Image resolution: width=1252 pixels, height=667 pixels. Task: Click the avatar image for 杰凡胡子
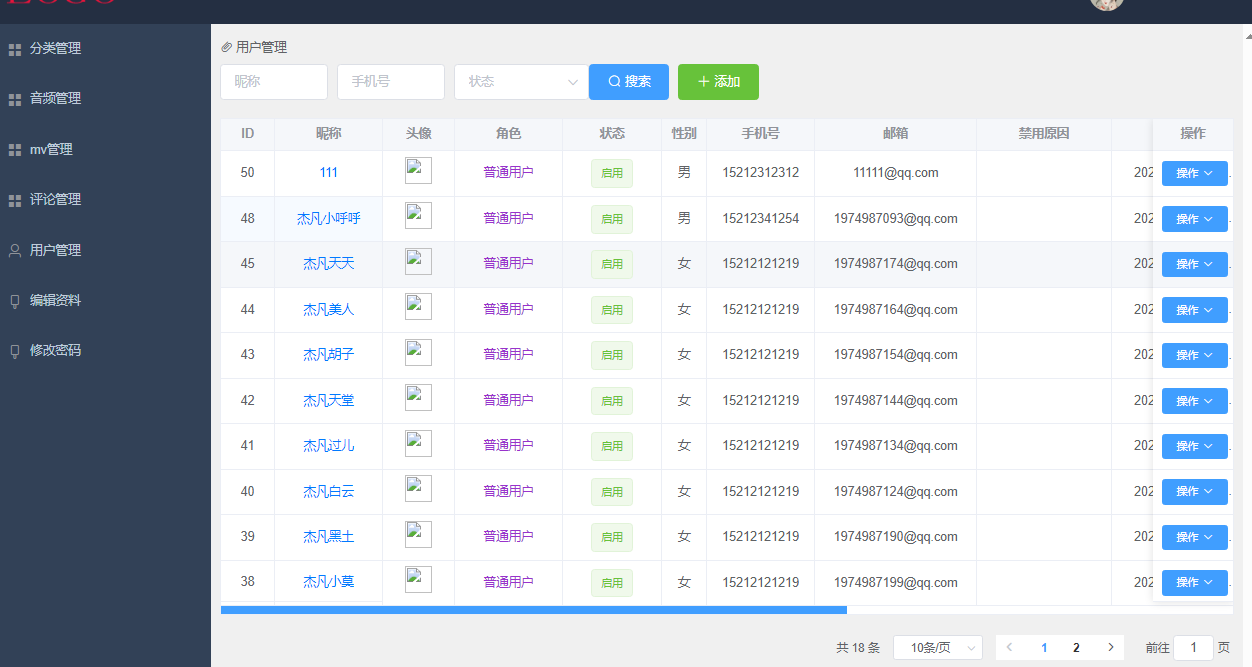click(418, 353)
